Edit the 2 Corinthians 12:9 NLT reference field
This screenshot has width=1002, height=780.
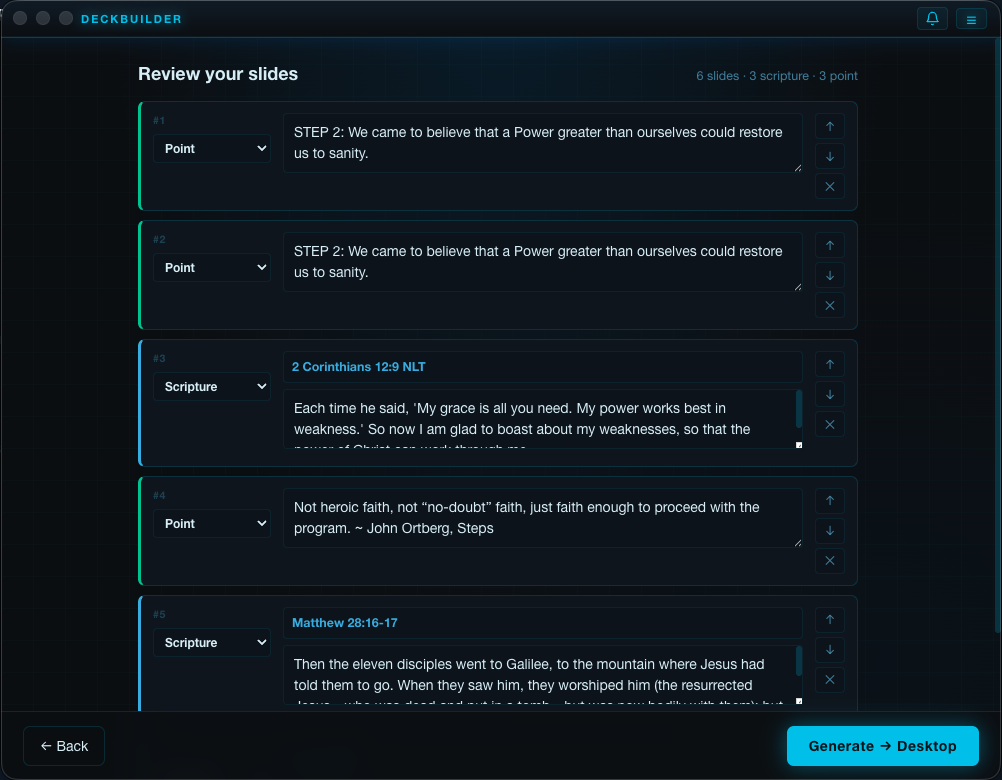[x=543, y=367]
